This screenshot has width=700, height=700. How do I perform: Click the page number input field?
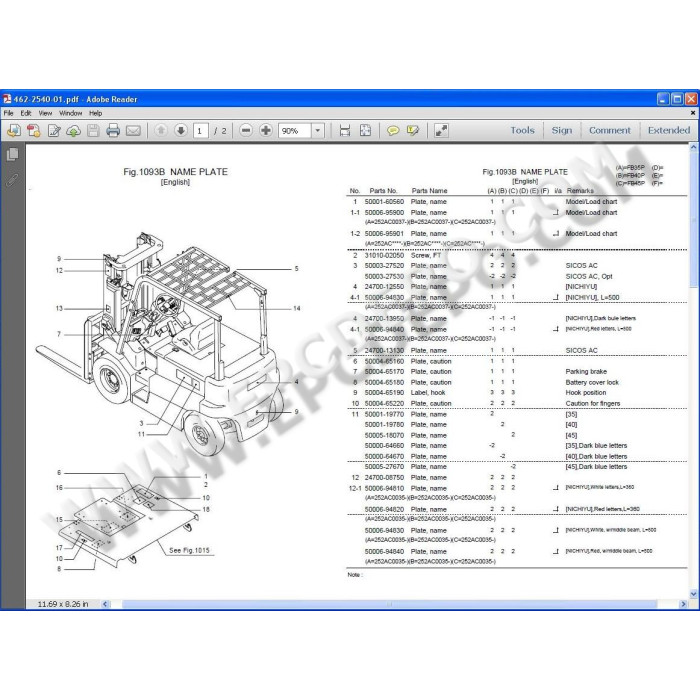click(201, 131)
